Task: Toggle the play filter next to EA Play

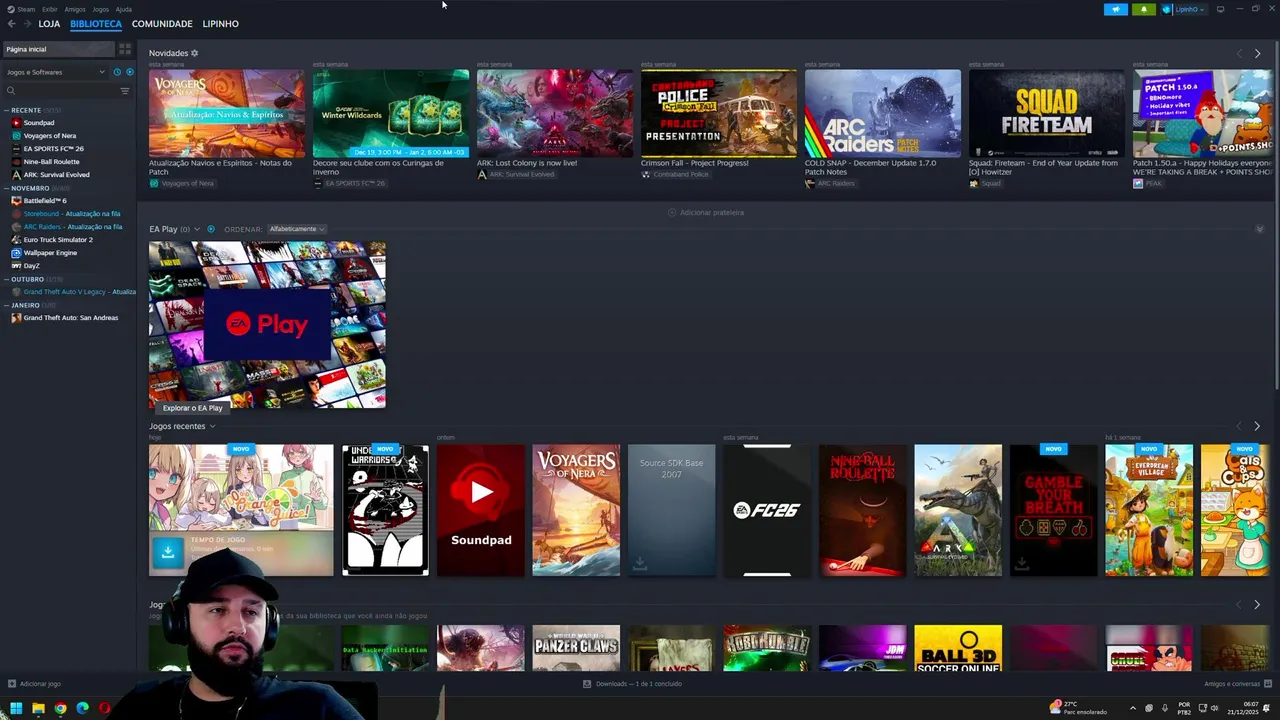Action: (x=210, y=229)
